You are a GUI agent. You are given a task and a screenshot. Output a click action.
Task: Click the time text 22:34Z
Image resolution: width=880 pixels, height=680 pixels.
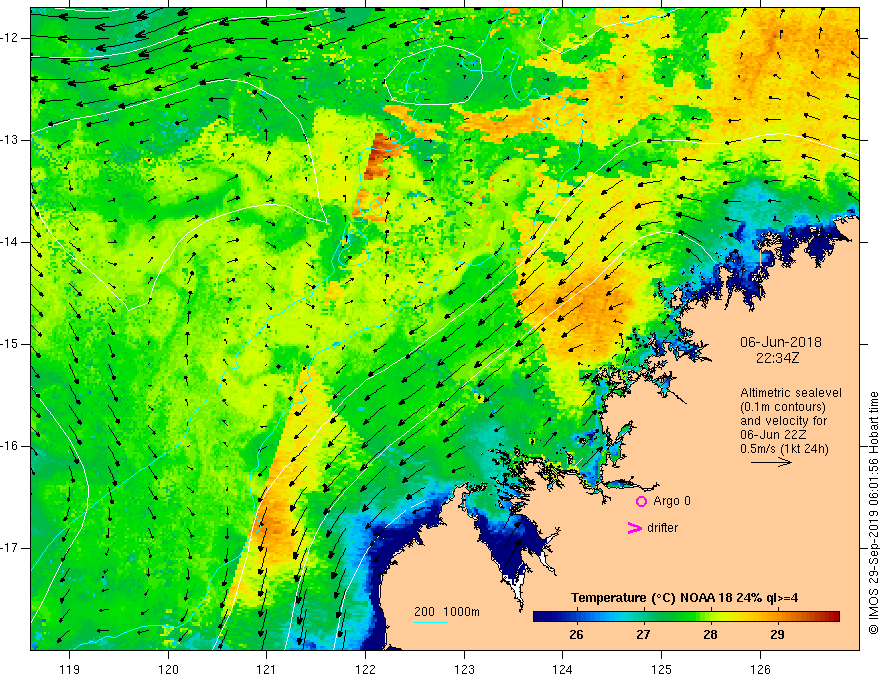[777, 358]
